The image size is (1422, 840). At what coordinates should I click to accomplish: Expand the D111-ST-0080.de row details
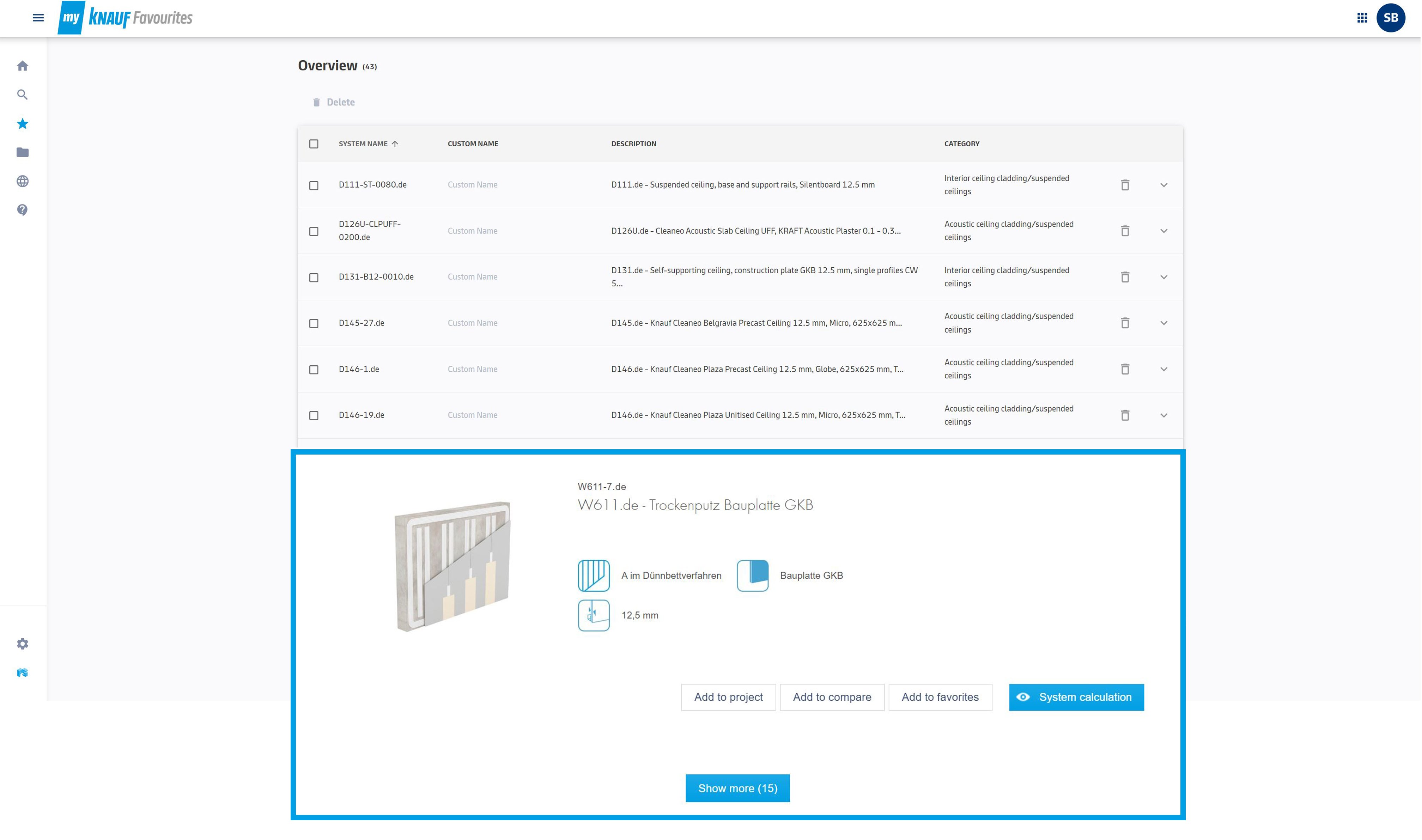[x=1165, y=185]
